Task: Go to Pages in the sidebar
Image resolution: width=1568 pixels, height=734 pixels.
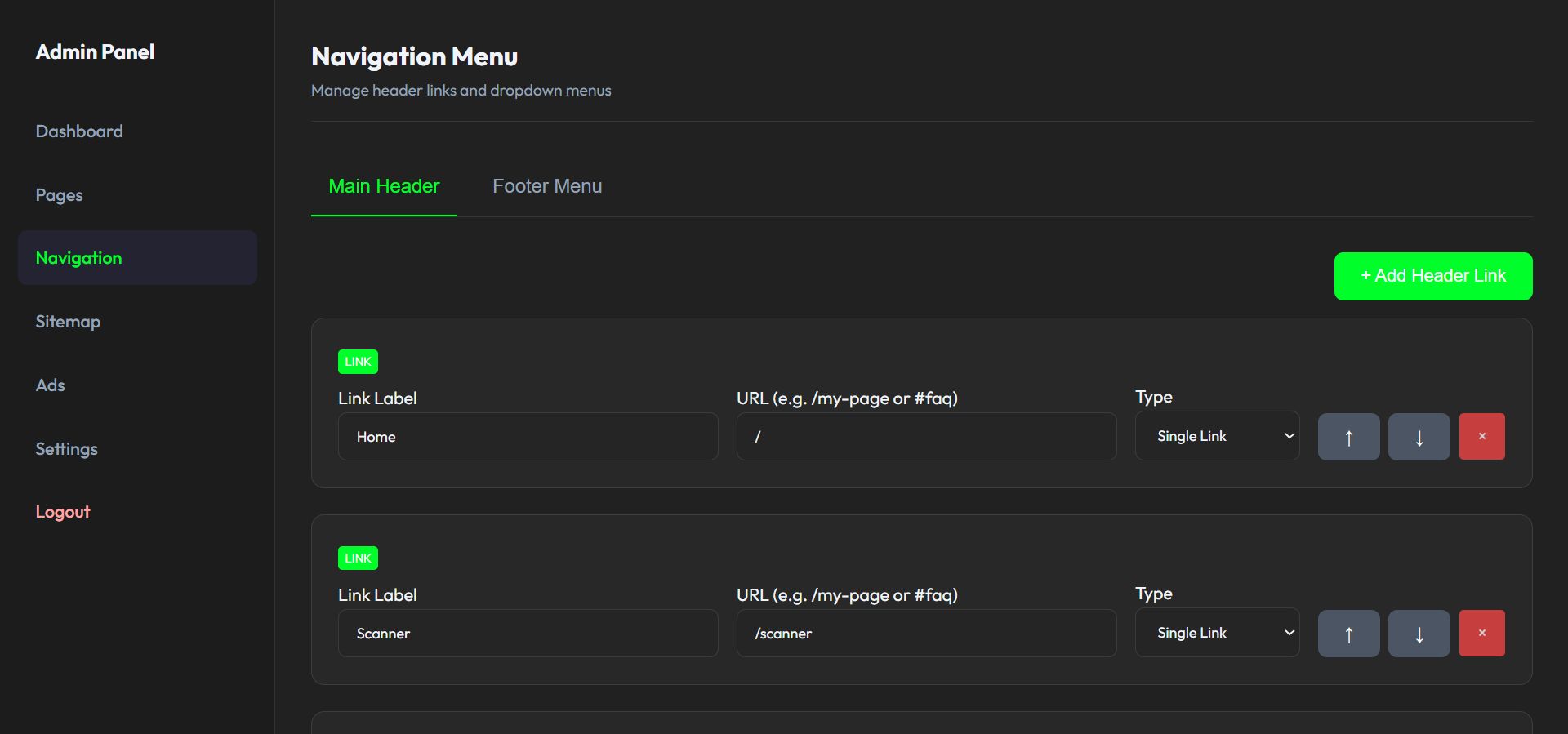Action: click(59, 195)
